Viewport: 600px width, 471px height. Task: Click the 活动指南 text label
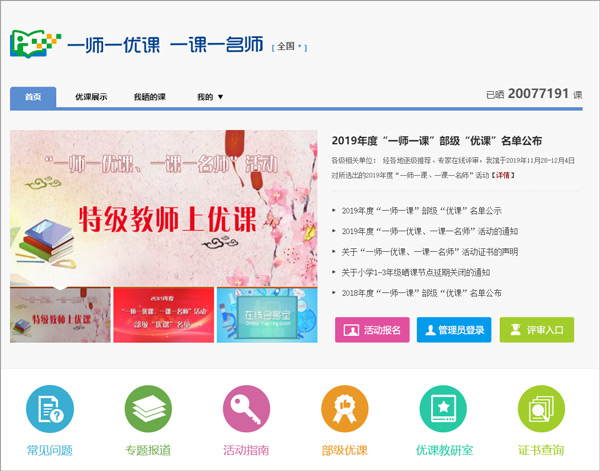point(246,450)
